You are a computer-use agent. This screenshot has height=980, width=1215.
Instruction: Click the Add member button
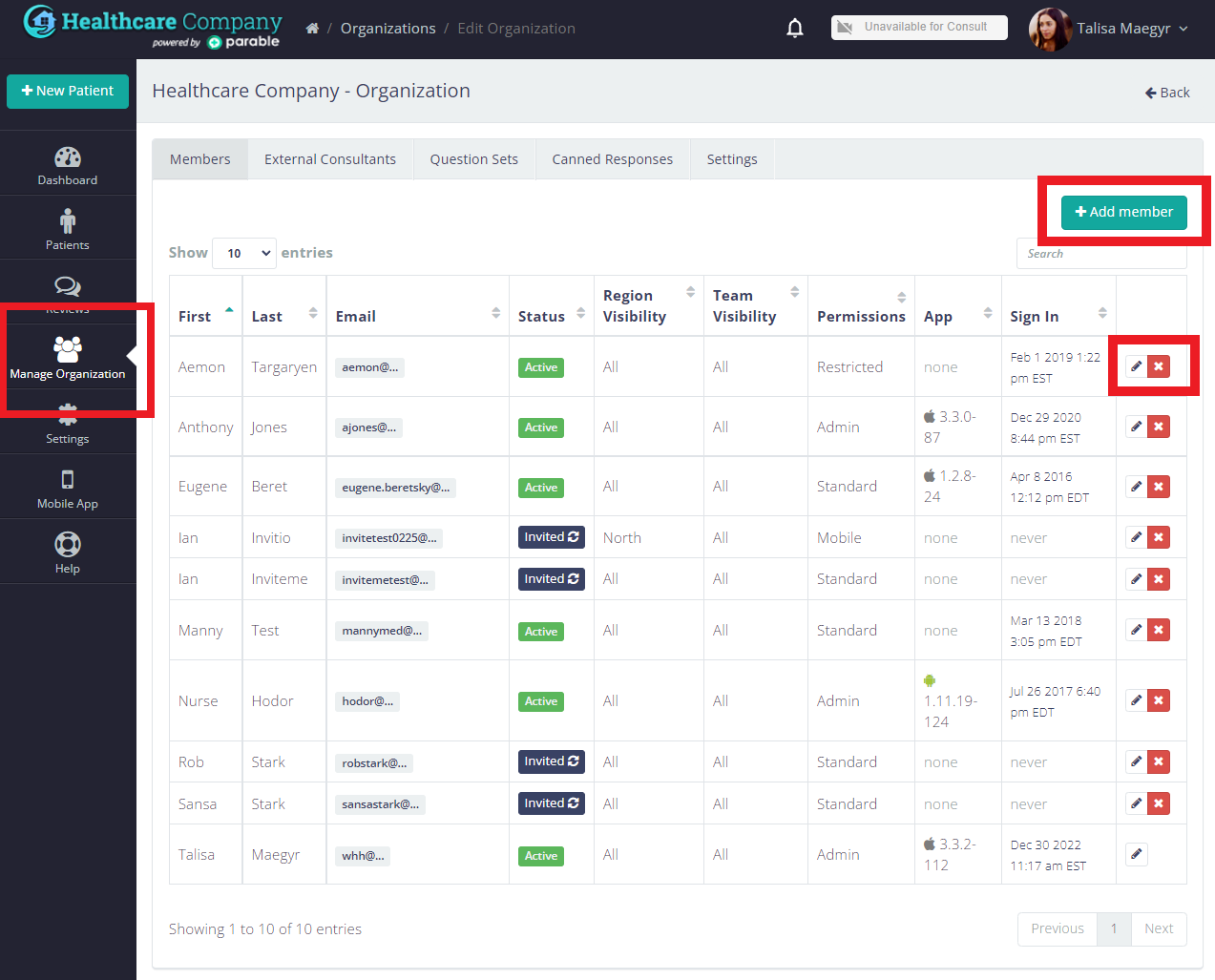pos(1124,212)
